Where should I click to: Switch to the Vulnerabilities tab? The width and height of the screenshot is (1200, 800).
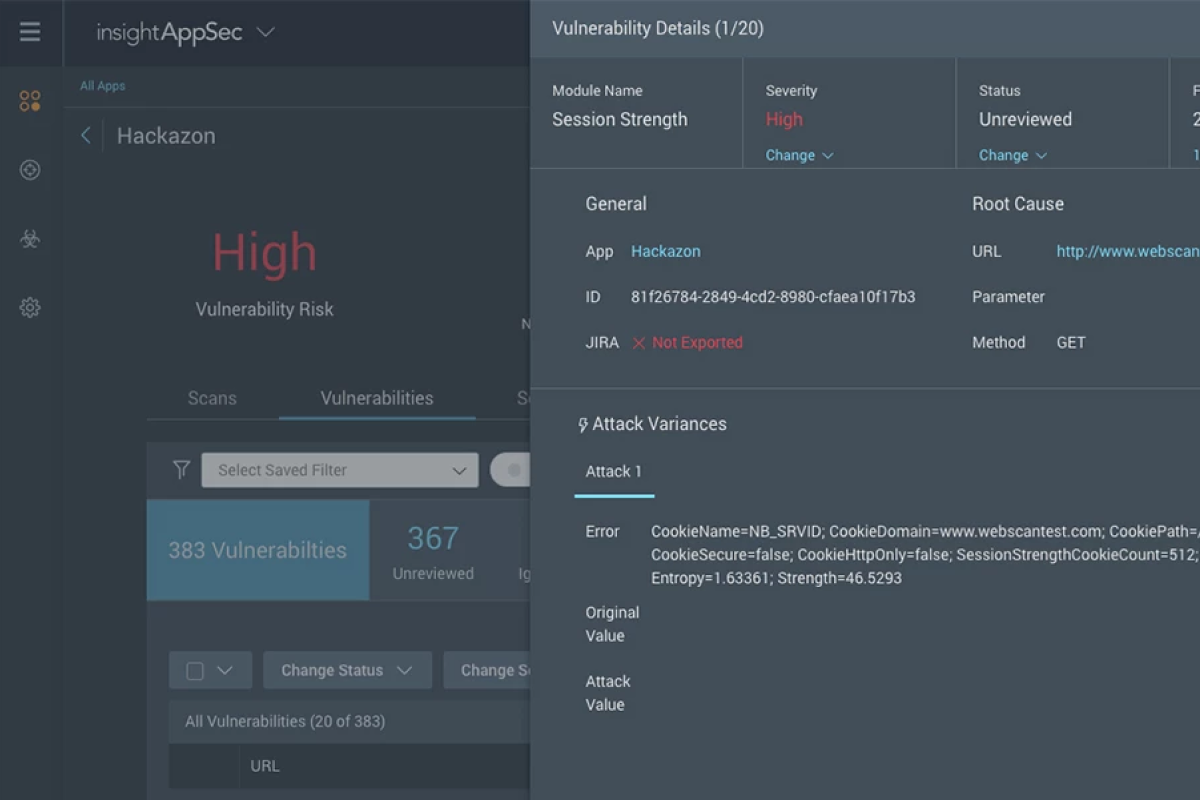(x=377, y=398)
